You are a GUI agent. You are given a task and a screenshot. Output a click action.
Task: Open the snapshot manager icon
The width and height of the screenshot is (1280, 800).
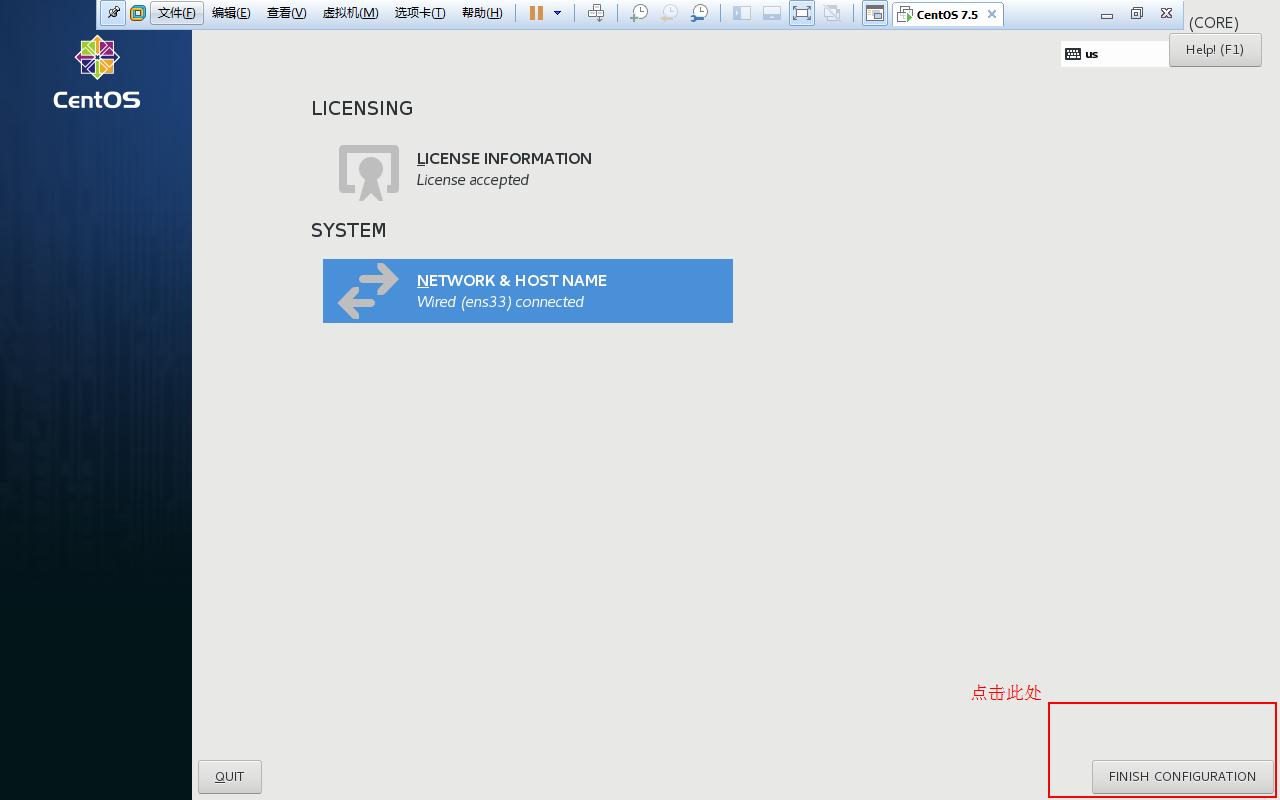tap(700, 13)
